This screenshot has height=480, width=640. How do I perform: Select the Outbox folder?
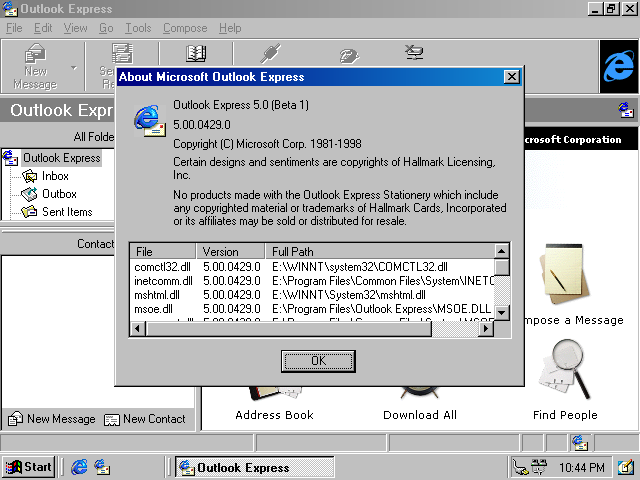point(59,194)
